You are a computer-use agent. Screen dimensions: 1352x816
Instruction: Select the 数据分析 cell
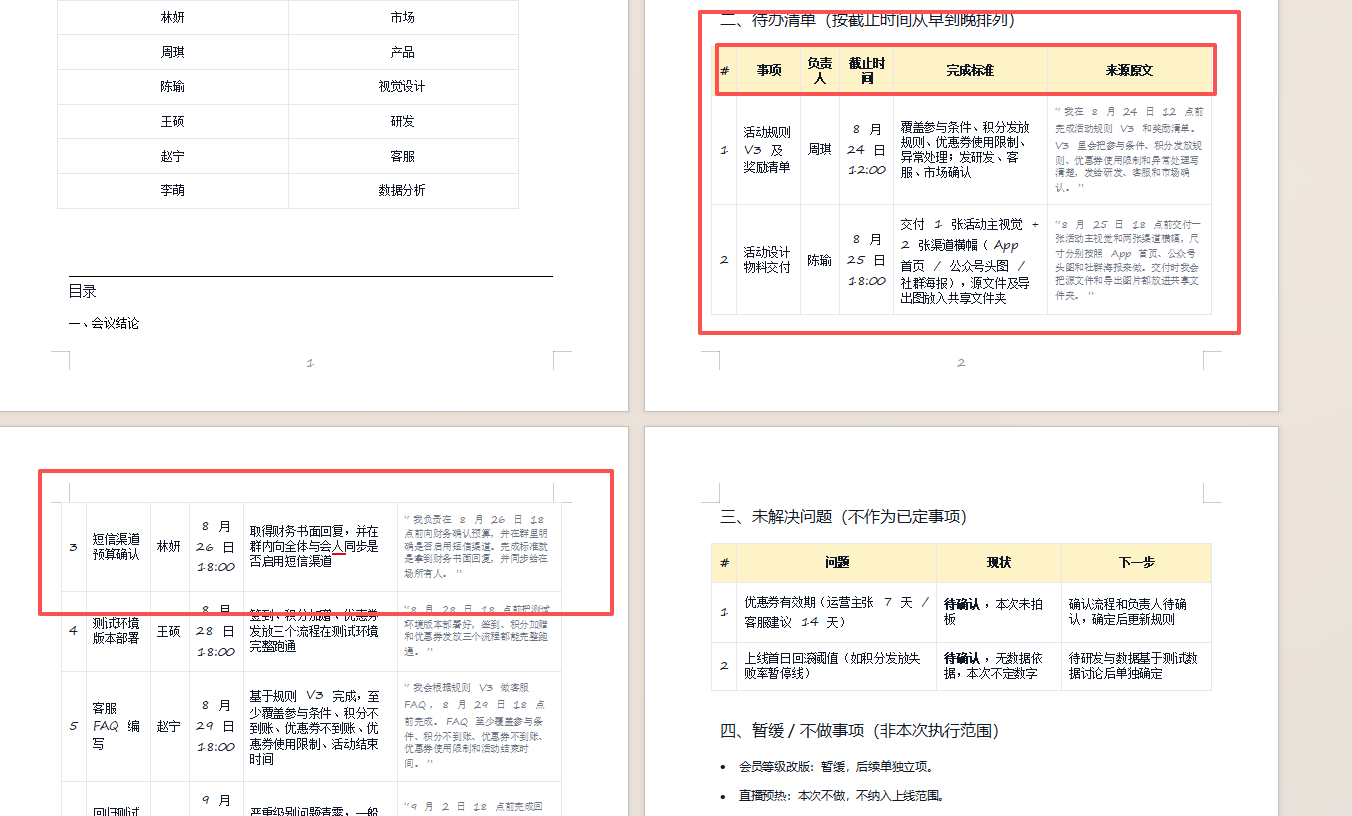[403, 191]
